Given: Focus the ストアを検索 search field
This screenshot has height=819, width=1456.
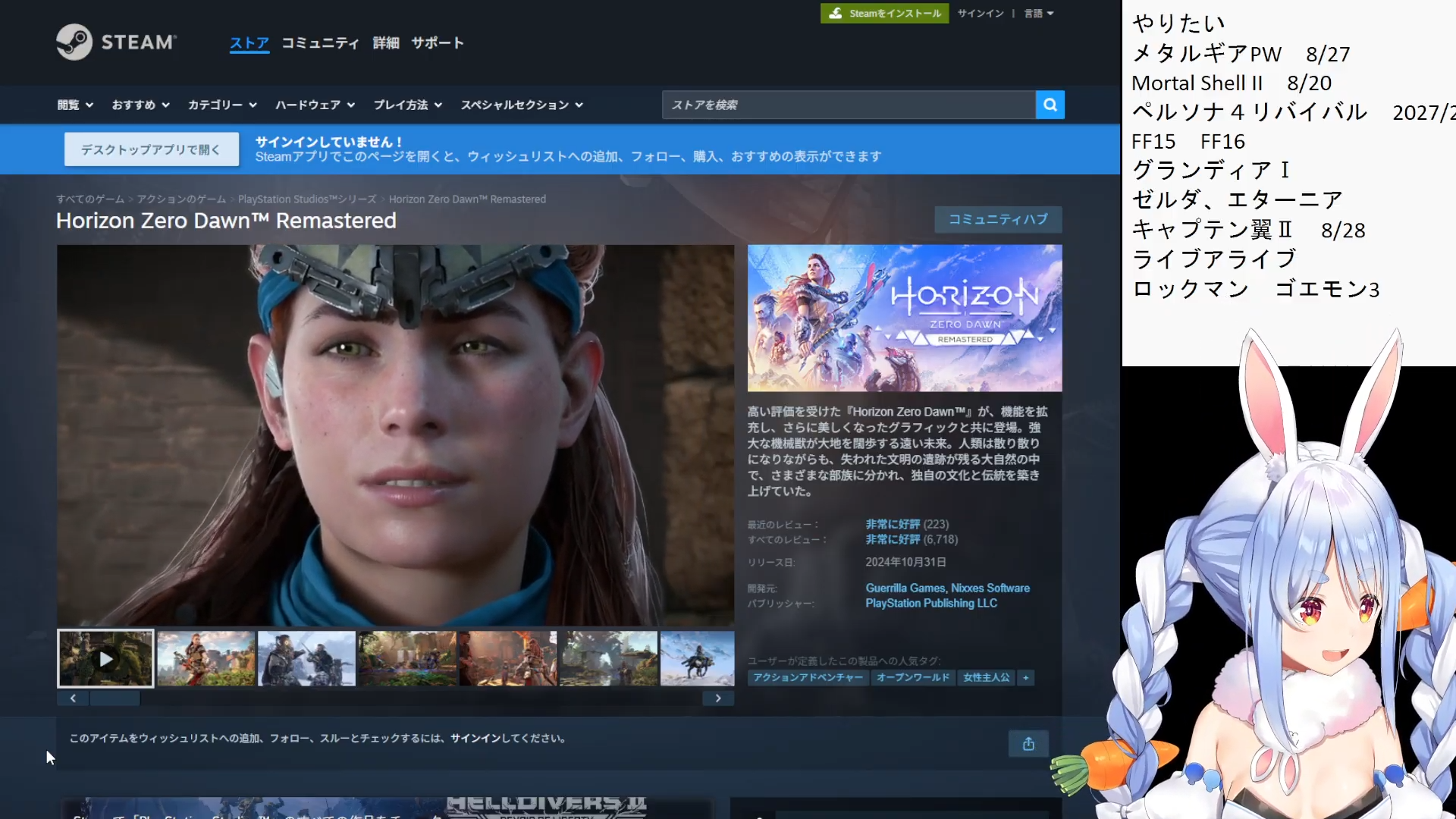Looking at the screenshot, I should pos(849,105).
